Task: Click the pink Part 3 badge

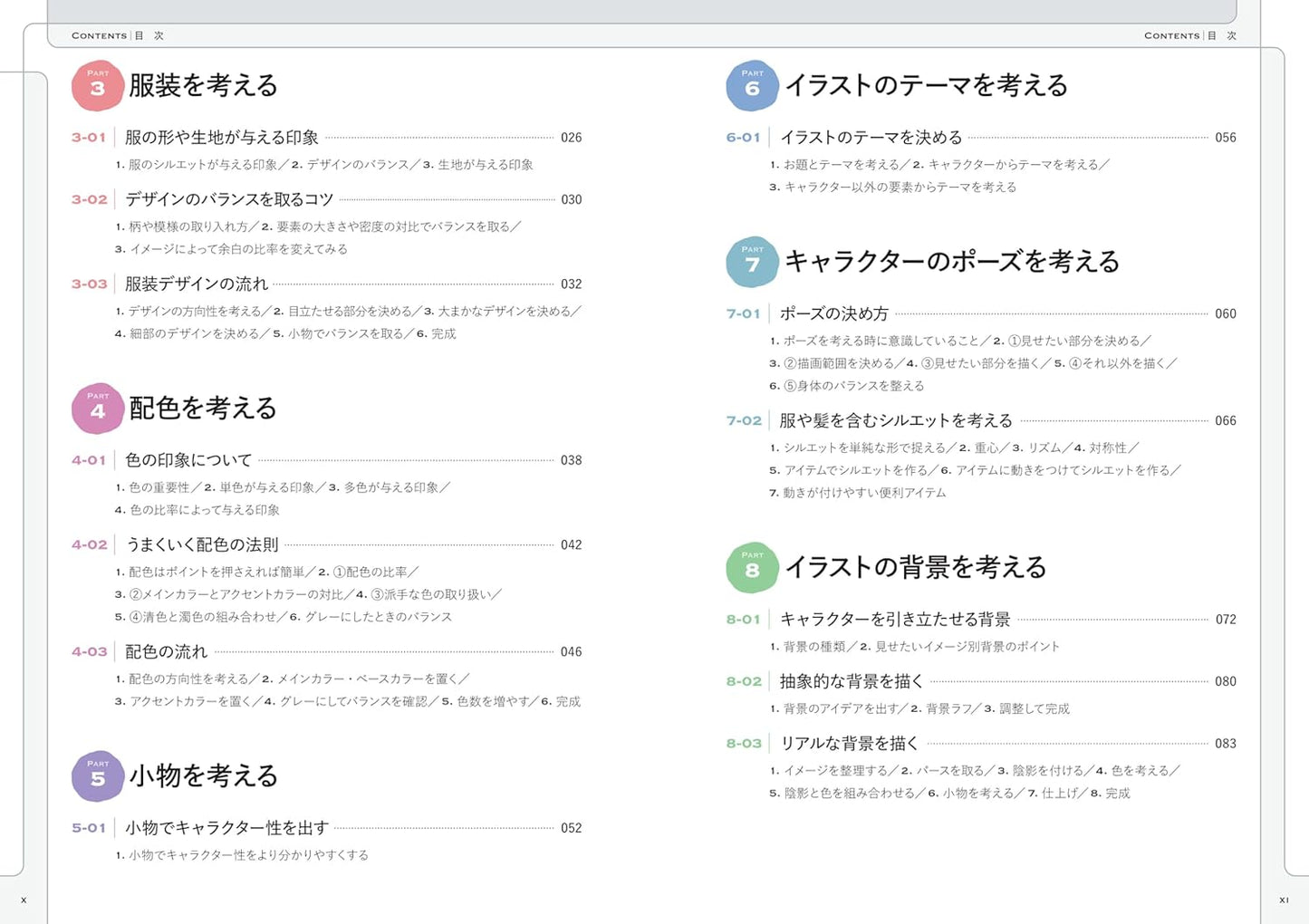Action: (x=98, y=86)
